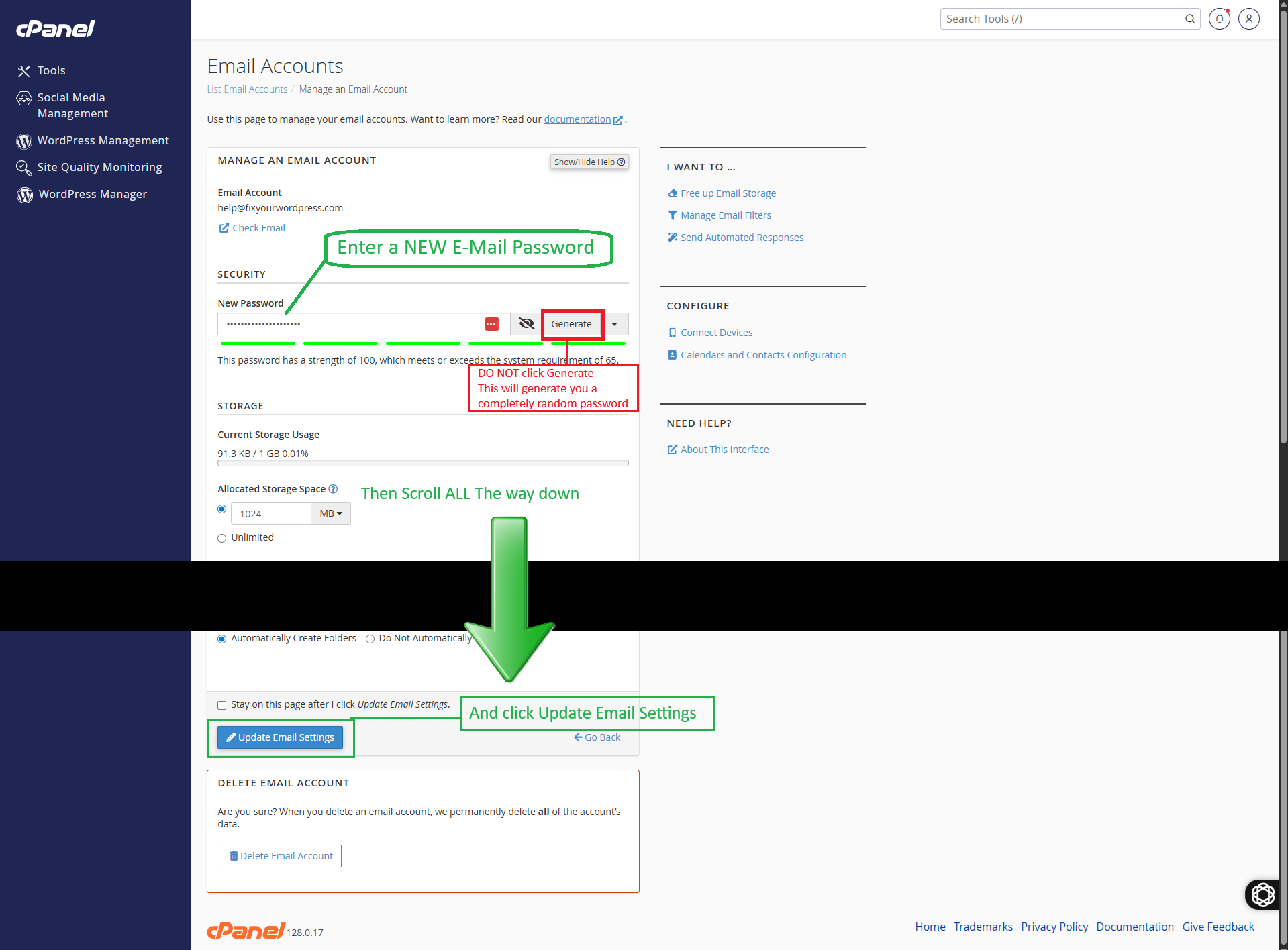This screenshot has width=1288, height=950.
Task: Click the Check Email external icon
Action: coord(224,228)
